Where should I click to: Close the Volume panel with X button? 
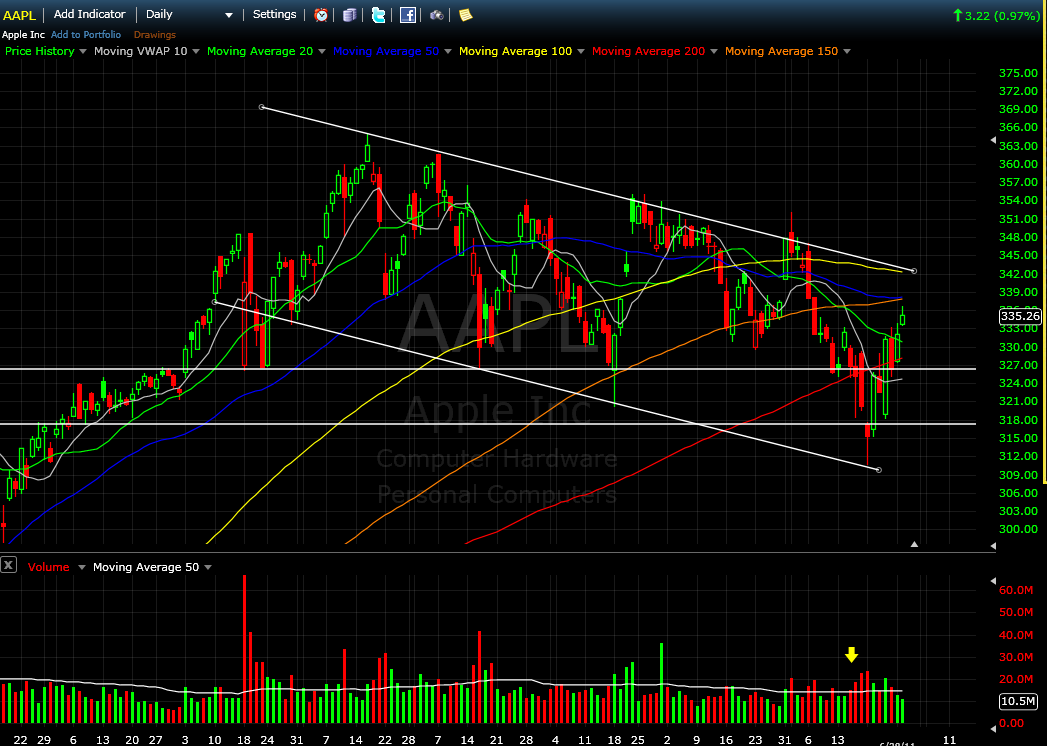tap(8, 566)
